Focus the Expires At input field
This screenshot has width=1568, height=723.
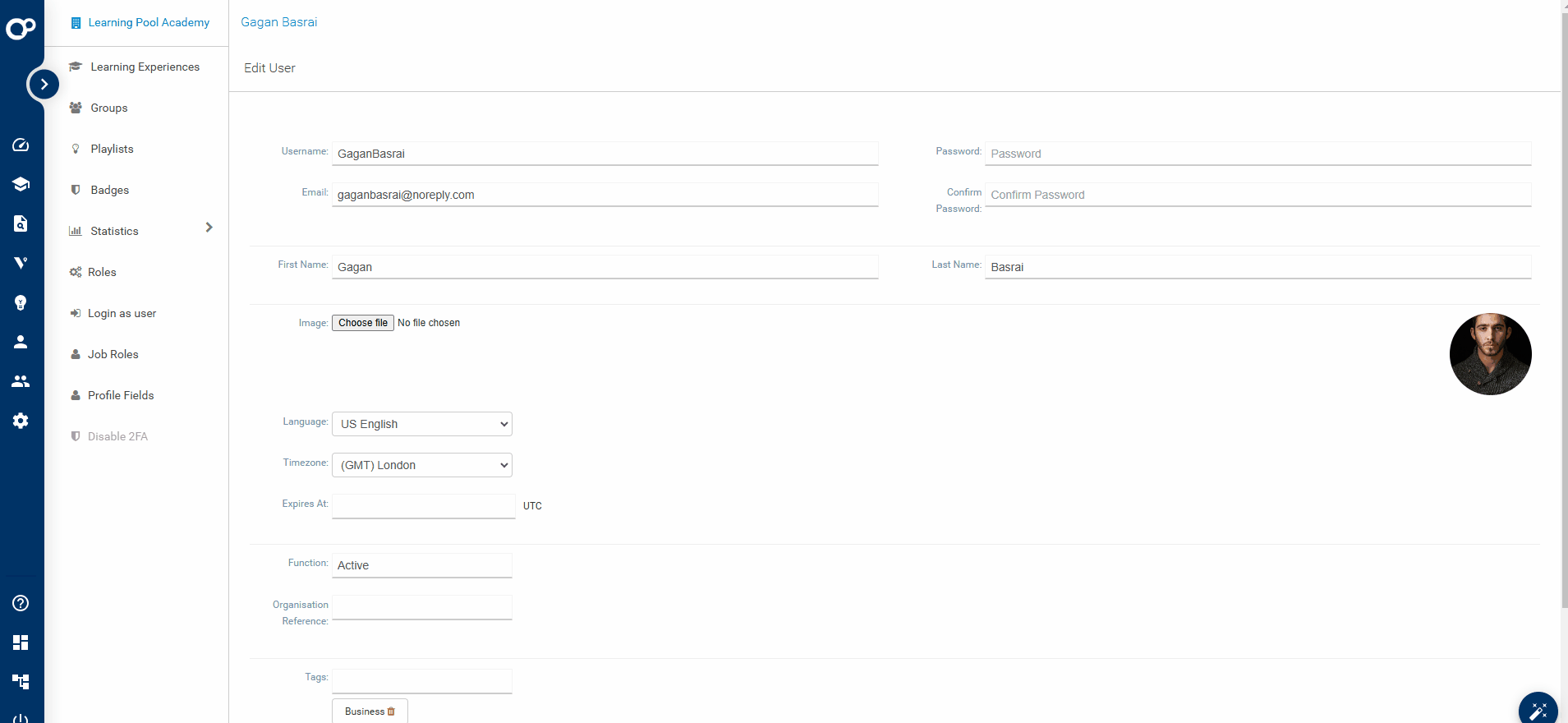pyautogui.click(x=423, y=505)
